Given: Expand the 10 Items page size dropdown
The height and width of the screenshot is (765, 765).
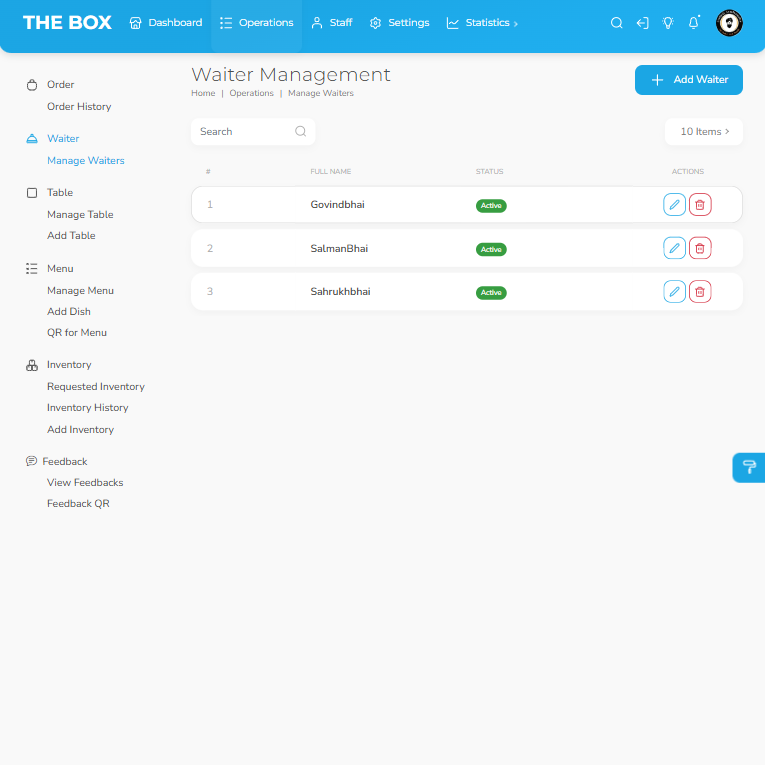Looking at the screenshot, I should [704, 132].
